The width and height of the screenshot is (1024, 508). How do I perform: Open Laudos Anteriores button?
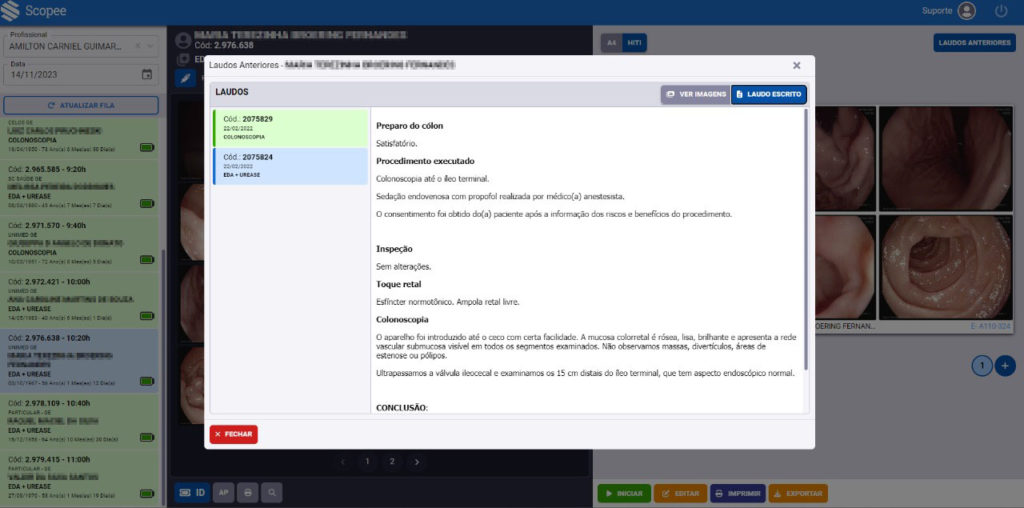point(974,42)
